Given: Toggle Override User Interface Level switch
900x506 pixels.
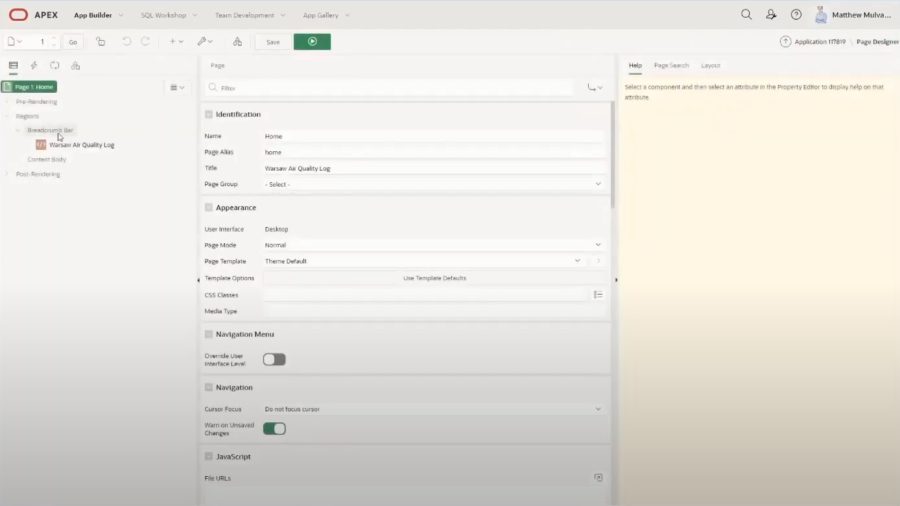Looking at the screenshot, I should (x=274, y=359).
